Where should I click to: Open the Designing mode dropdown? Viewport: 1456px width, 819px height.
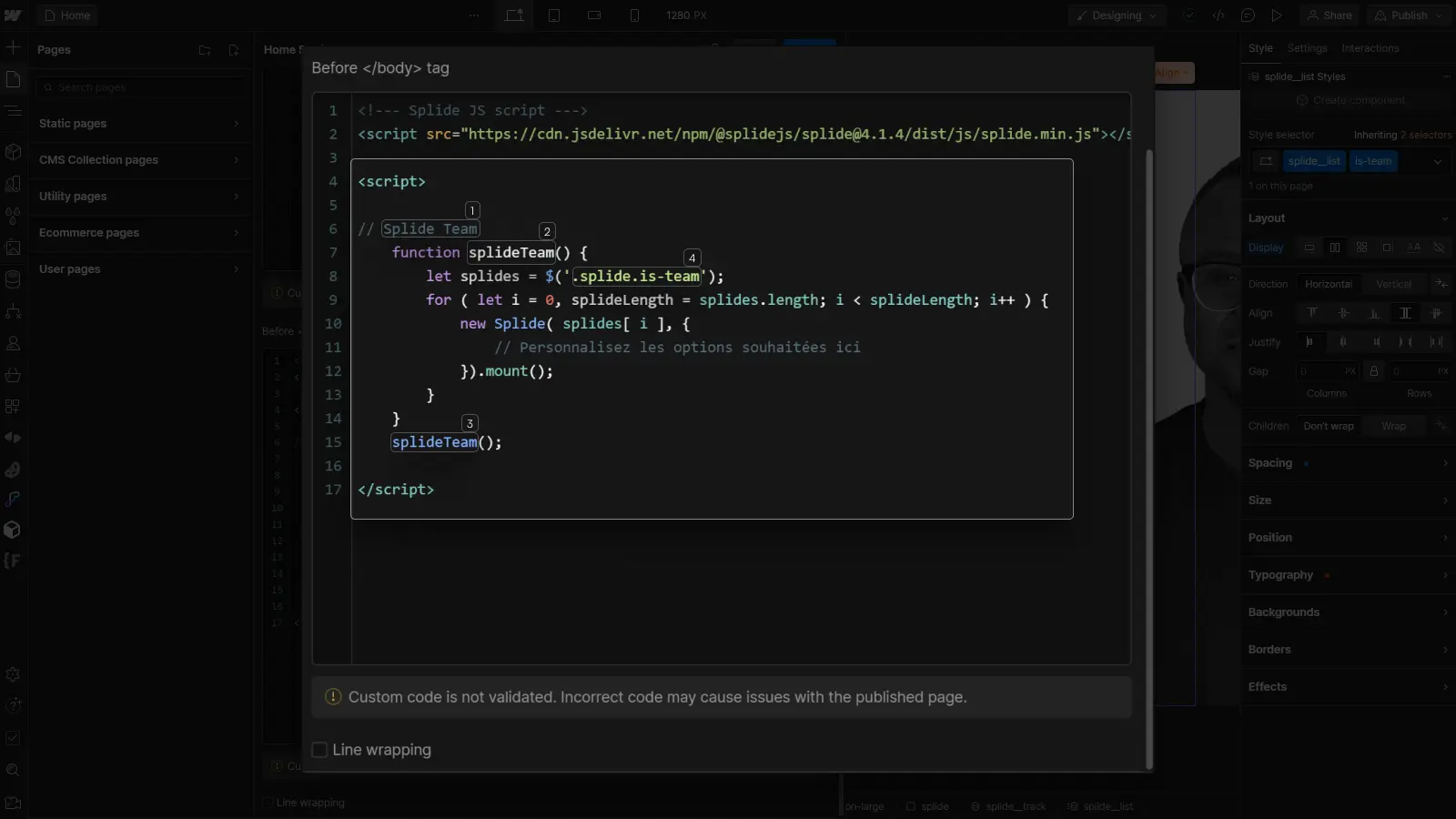pyautogui.click(x=1117, y=15)
